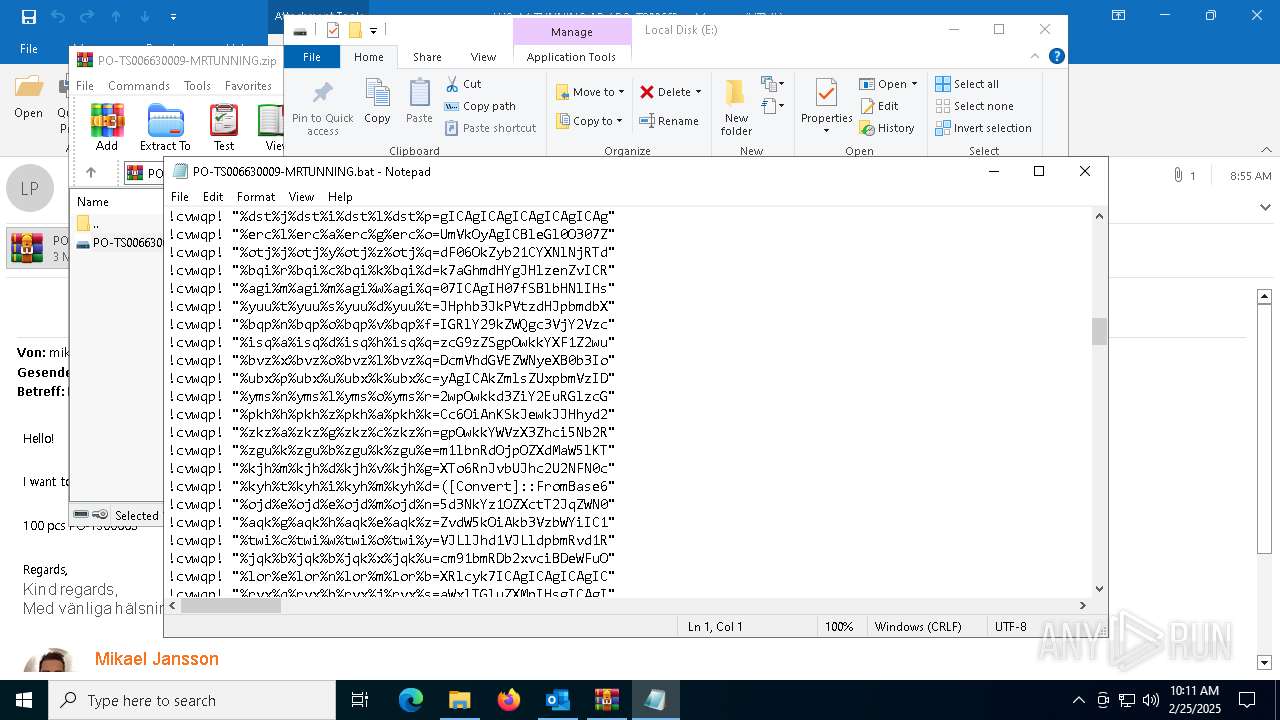Viewport: 1280px width, 720px height.
Task: Click the Name column header in WinRAR
Action: click(x=93, y=201)
